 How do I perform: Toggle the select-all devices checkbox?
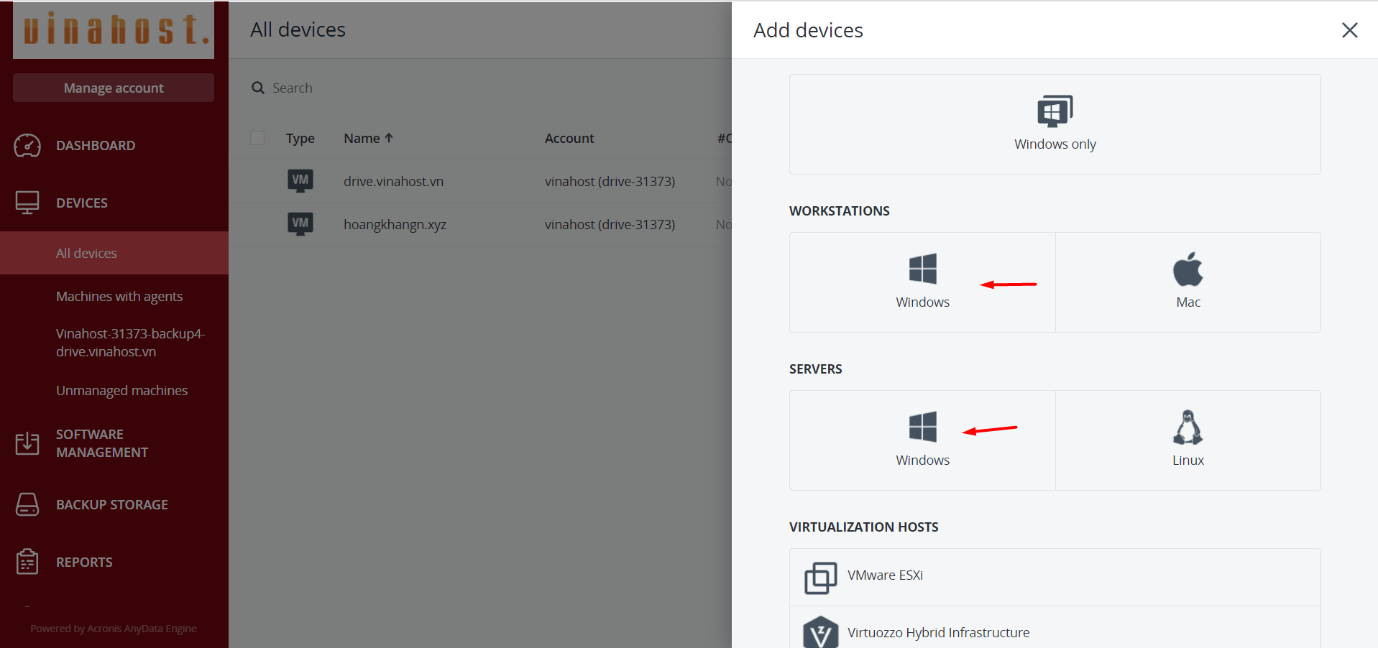coord(258,138)
